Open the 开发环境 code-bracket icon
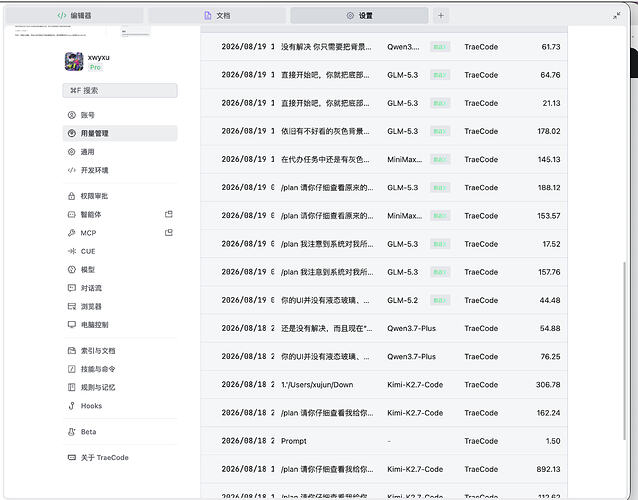The width and height of the screenshot is (638, 500). click(x=72, y=170)
